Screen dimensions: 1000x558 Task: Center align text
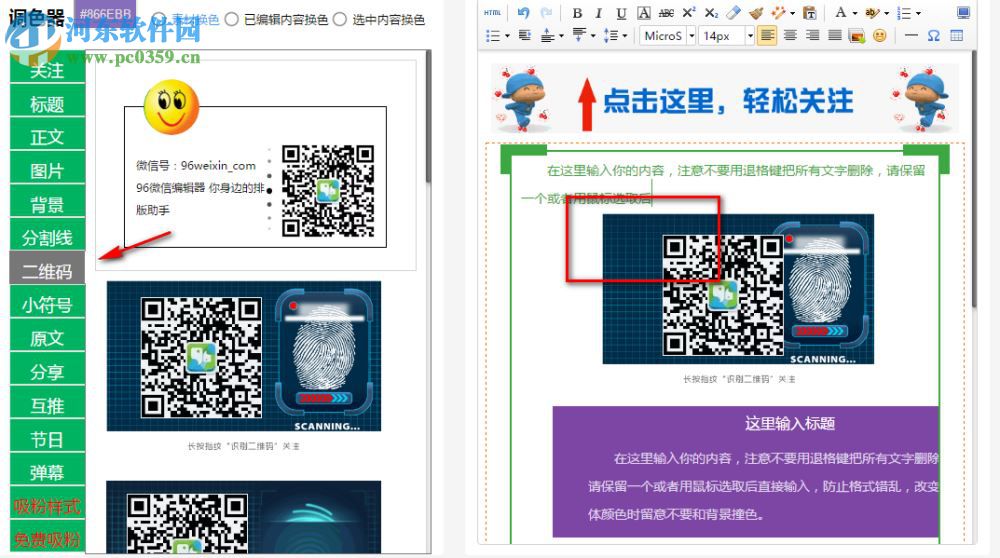coord(790,36)
